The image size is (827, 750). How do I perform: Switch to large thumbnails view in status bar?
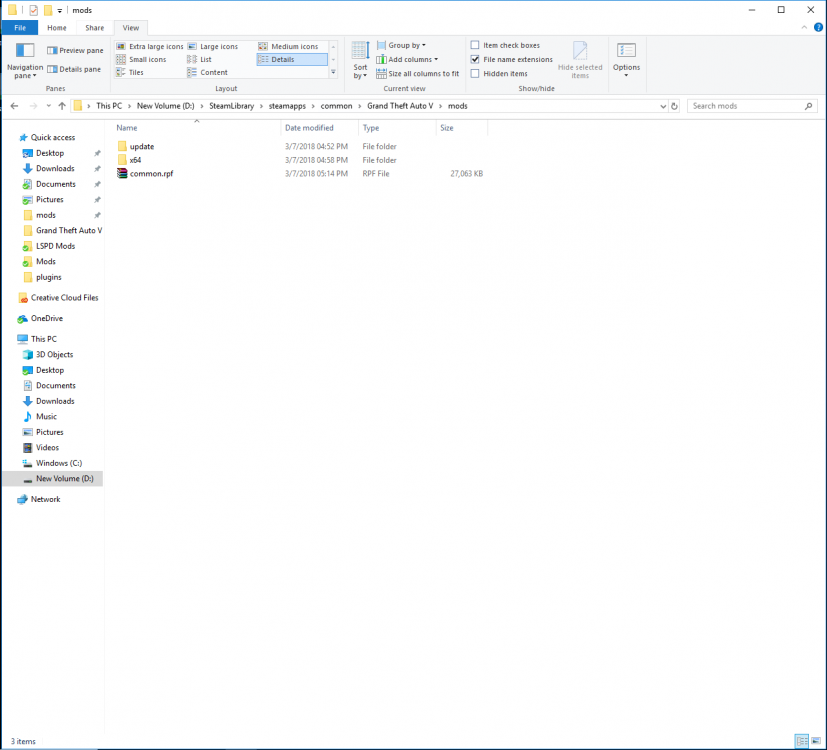coord(816,741)
